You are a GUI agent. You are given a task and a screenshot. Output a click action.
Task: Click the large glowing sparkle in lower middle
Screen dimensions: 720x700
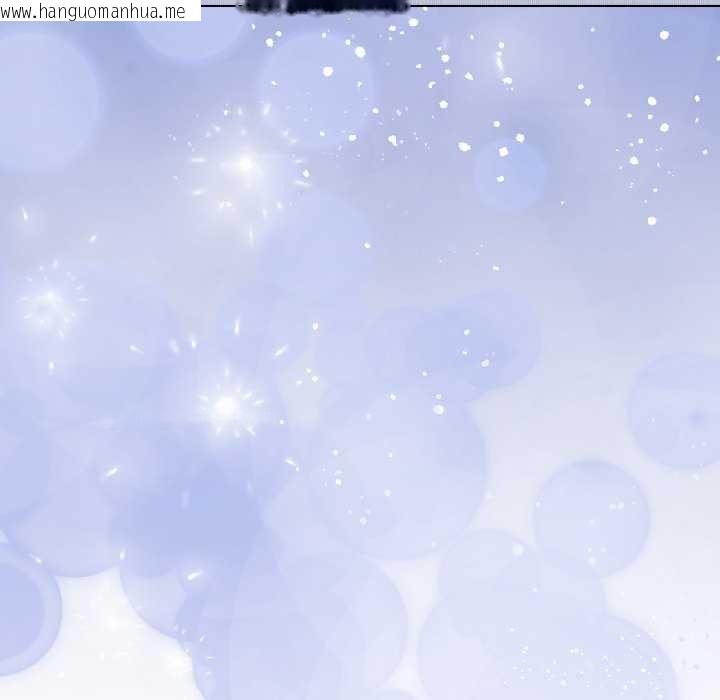click(x=225, y=406)
